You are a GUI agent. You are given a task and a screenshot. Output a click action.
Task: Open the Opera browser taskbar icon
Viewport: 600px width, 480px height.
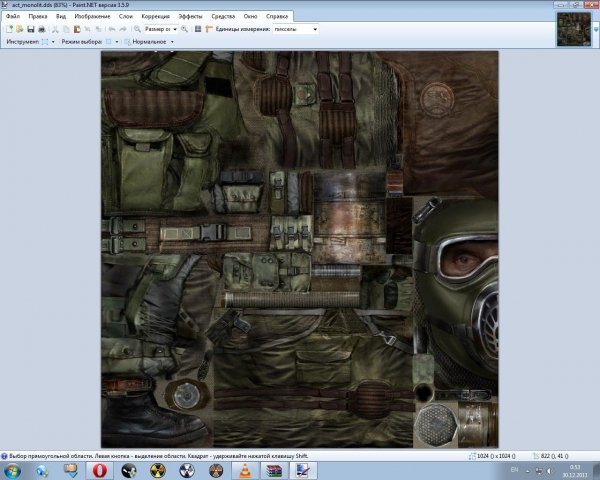tap(99, 471)
